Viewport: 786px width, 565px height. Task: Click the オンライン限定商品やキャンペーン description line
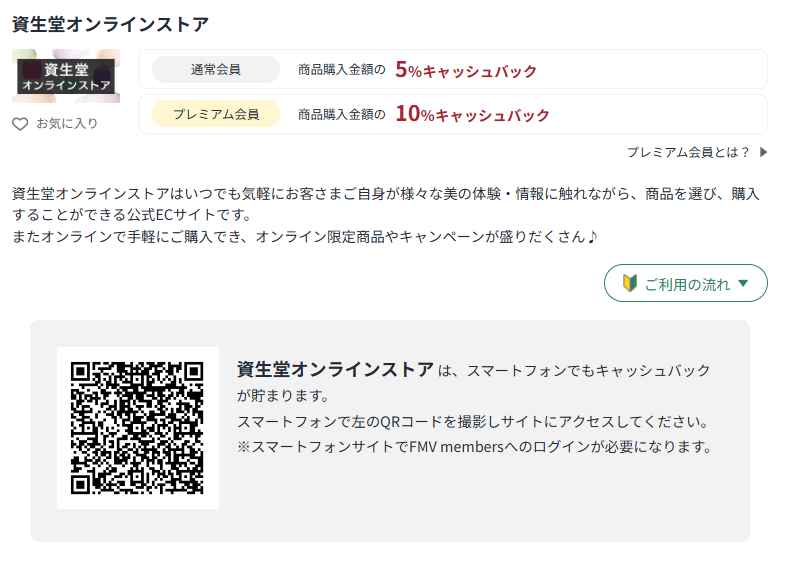pyautogui.click(x=305, y=237)
